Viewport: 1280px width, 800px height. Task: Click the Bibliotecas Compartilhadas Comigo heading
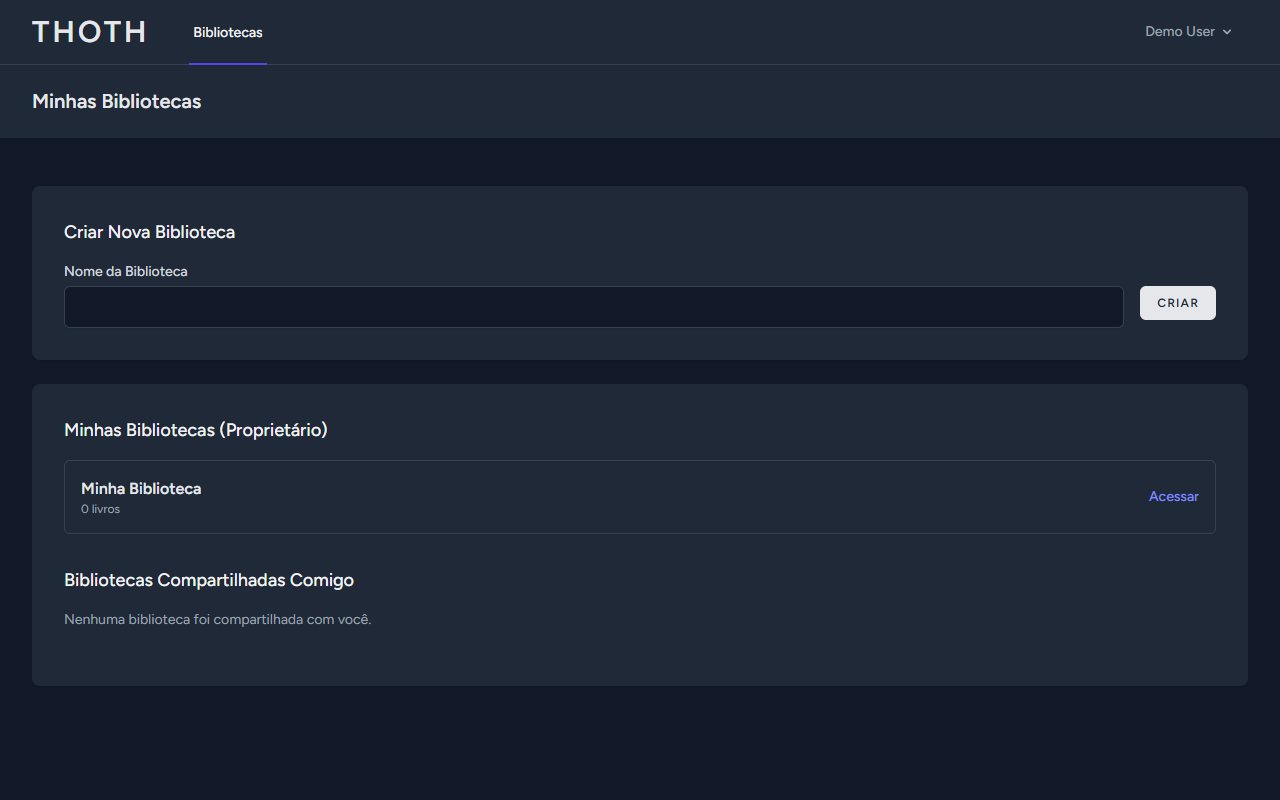(209, 580)
